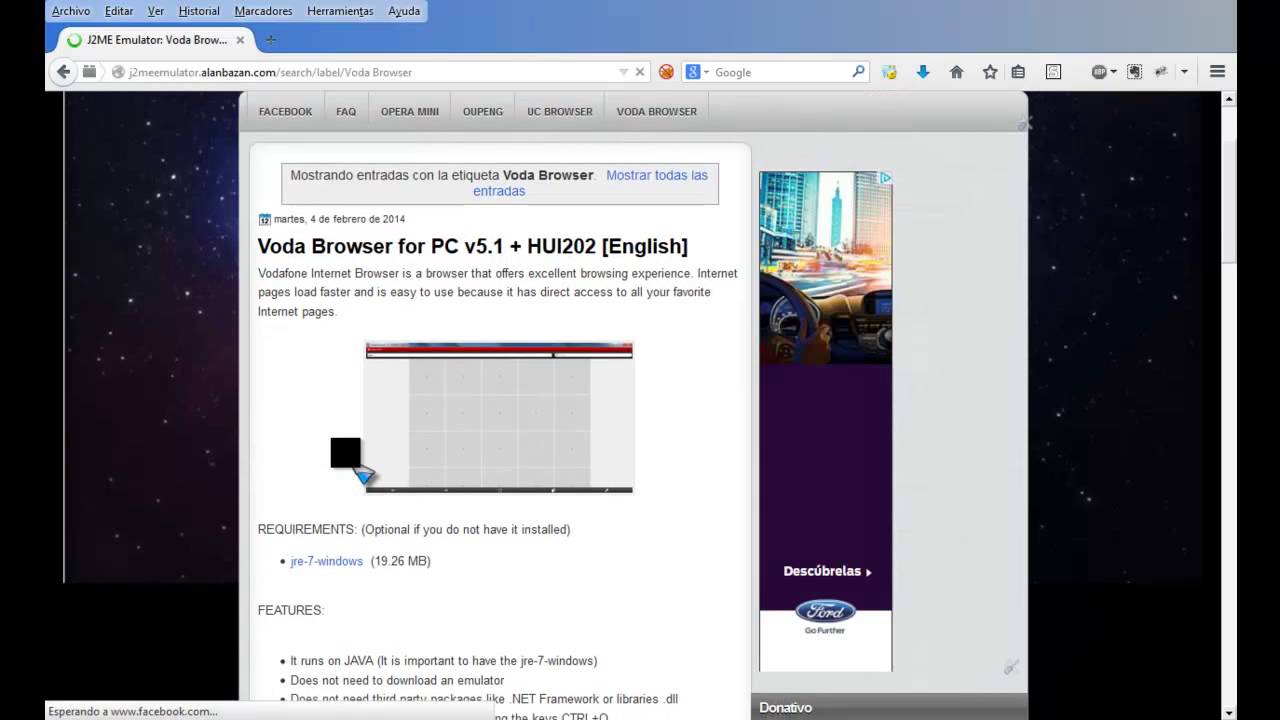Click the Descúbrelas button in Ford ad
The image size is (1280, 720).
(x=827, y=571)
